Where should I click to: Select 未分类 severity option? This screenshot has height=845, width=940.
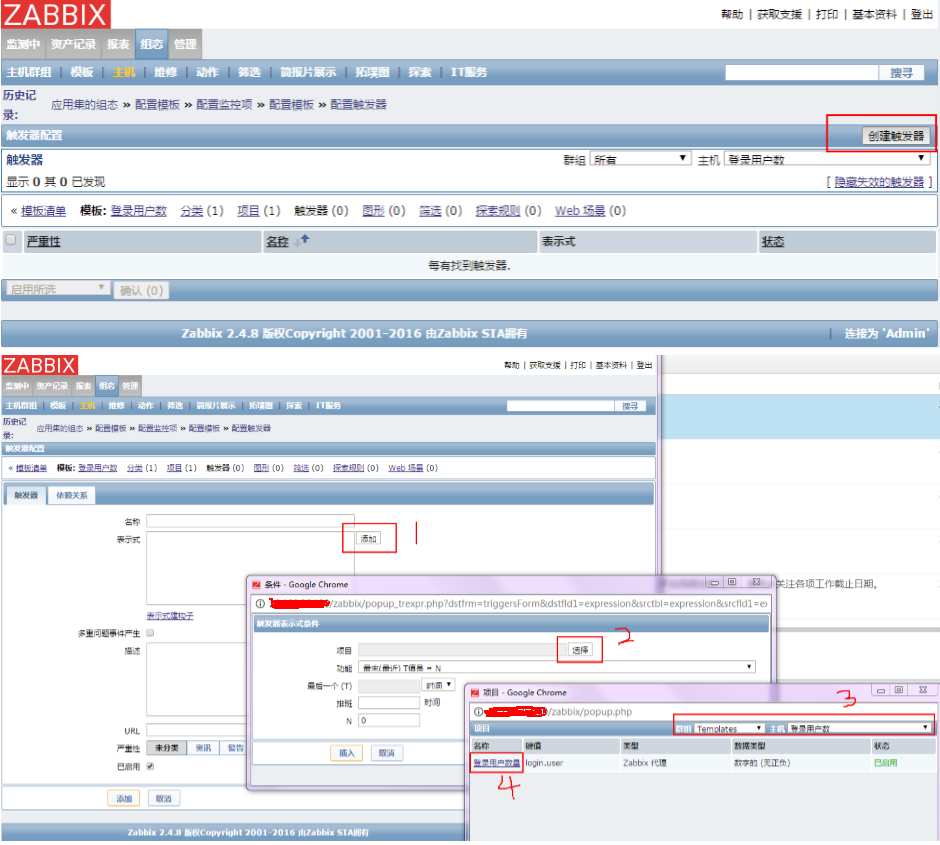click(x=167, y=748)
